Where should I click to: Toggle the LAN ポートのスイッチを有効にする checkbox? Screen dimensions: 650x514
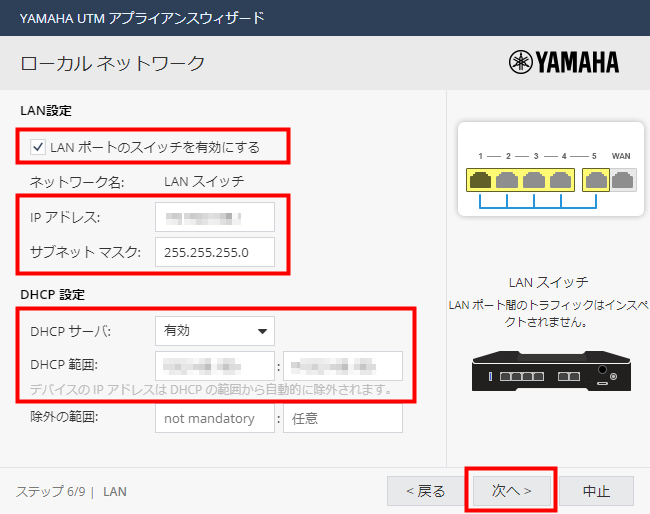point(37,148)
